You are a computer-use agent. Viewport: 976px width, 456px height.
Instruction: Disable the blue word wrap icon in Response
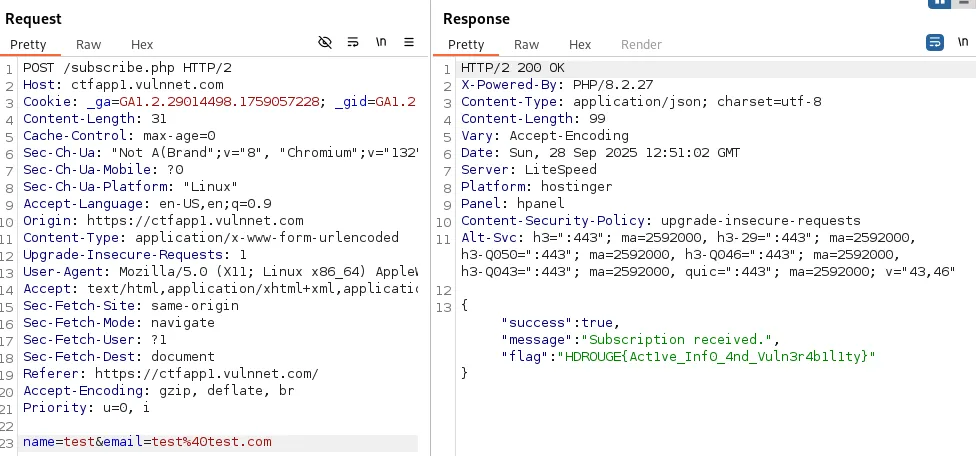[935, 43]
